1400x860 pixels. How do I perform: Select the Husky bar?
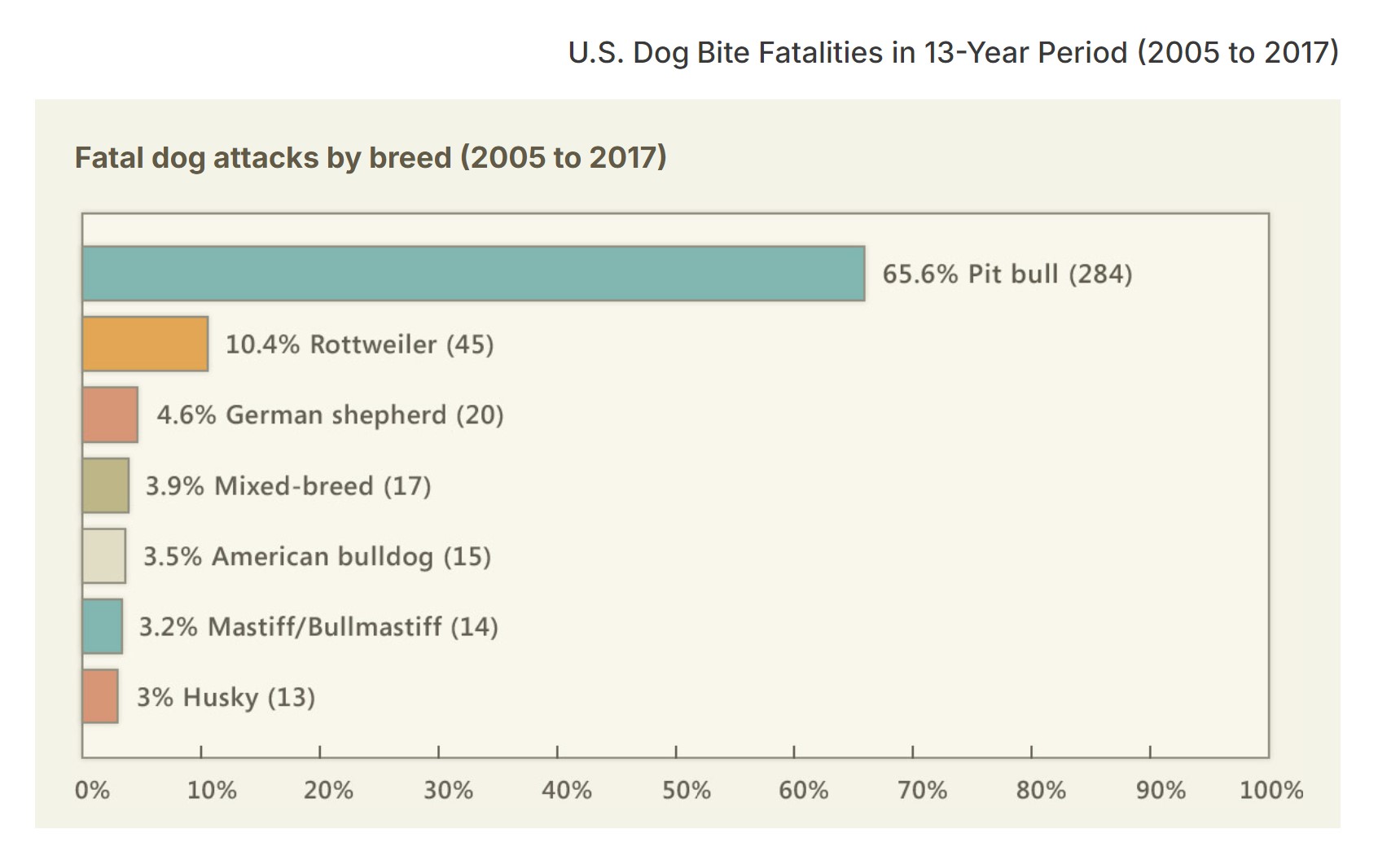[x=100, y=696]
